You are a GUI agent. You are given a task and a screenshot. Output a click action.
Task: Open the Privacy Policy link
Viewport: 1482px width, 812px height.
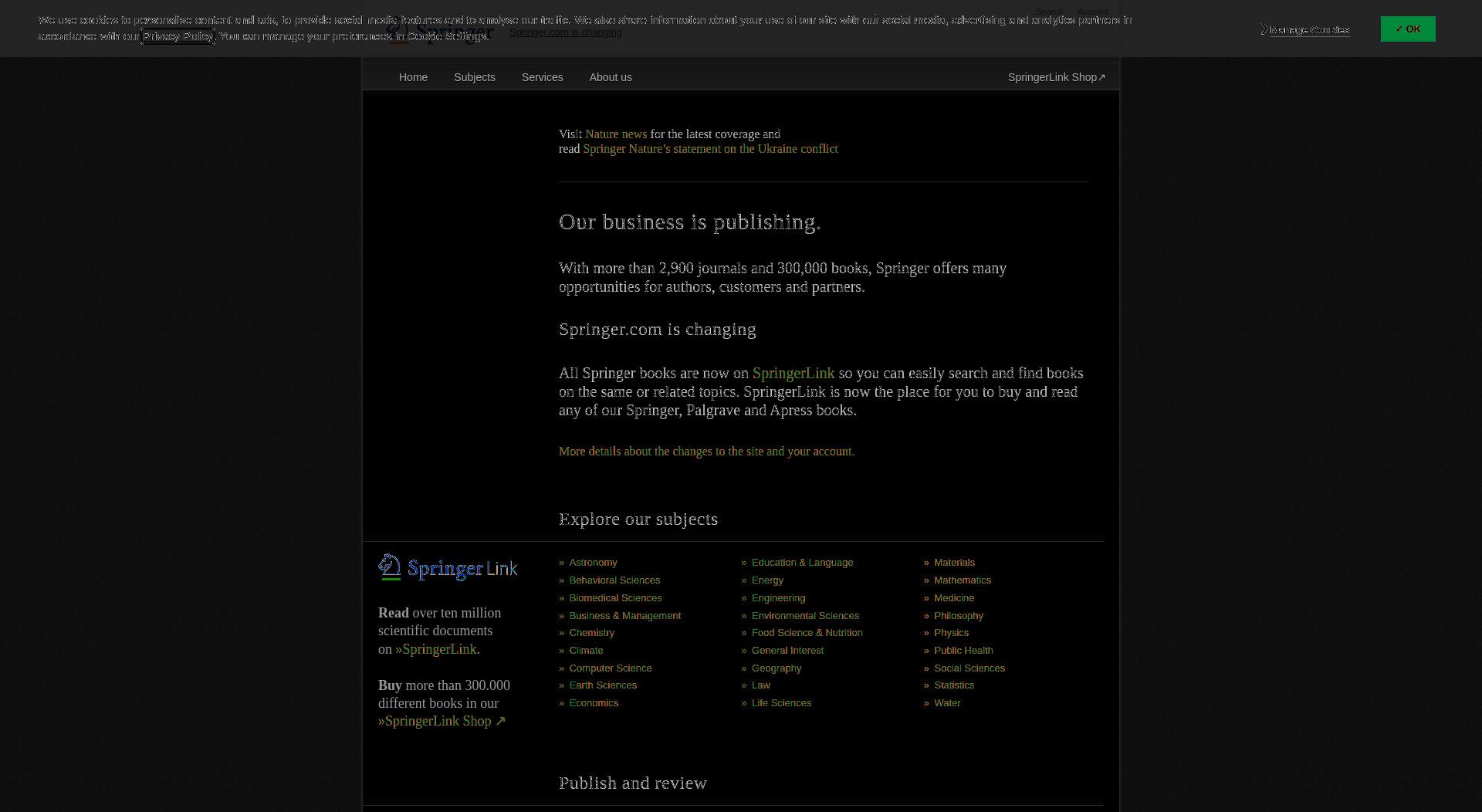pos(178,36)
